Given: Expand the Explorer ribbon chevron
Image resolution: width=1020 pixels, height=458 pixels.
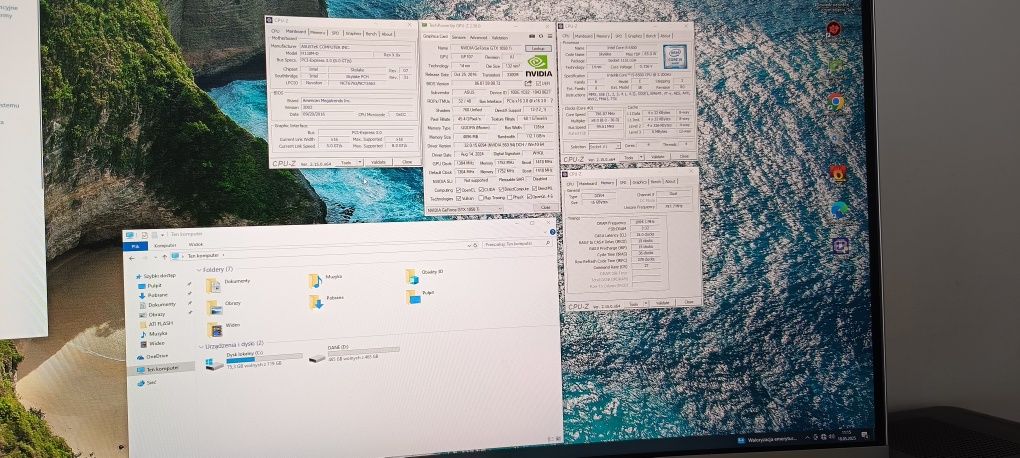Looking at the screenshot, I should pyautogui.click(x=546, y=232).
